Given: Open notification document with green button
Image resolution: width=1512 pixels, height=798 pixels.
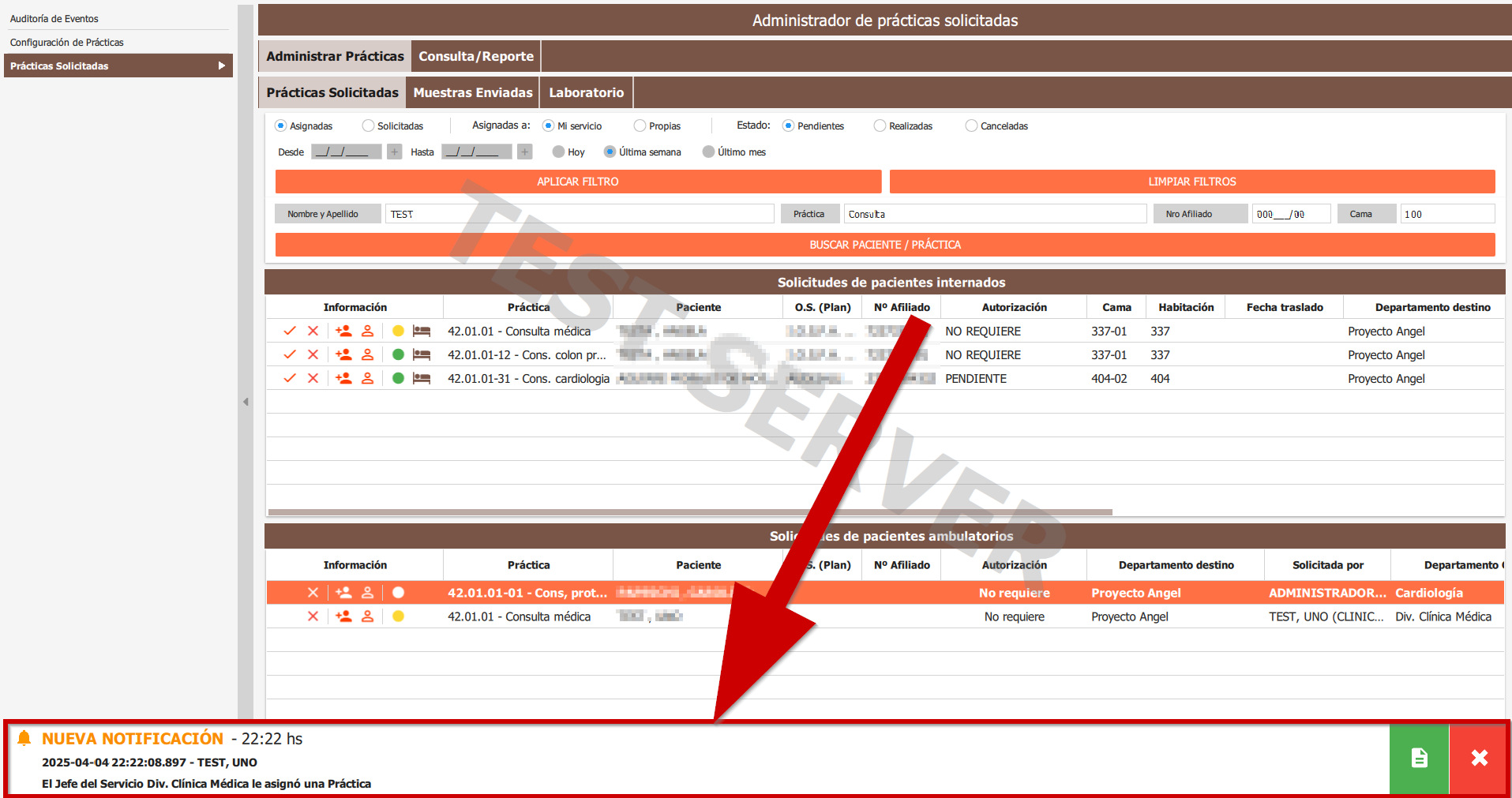Looking at the screenshot, I should coord(1419,758).
